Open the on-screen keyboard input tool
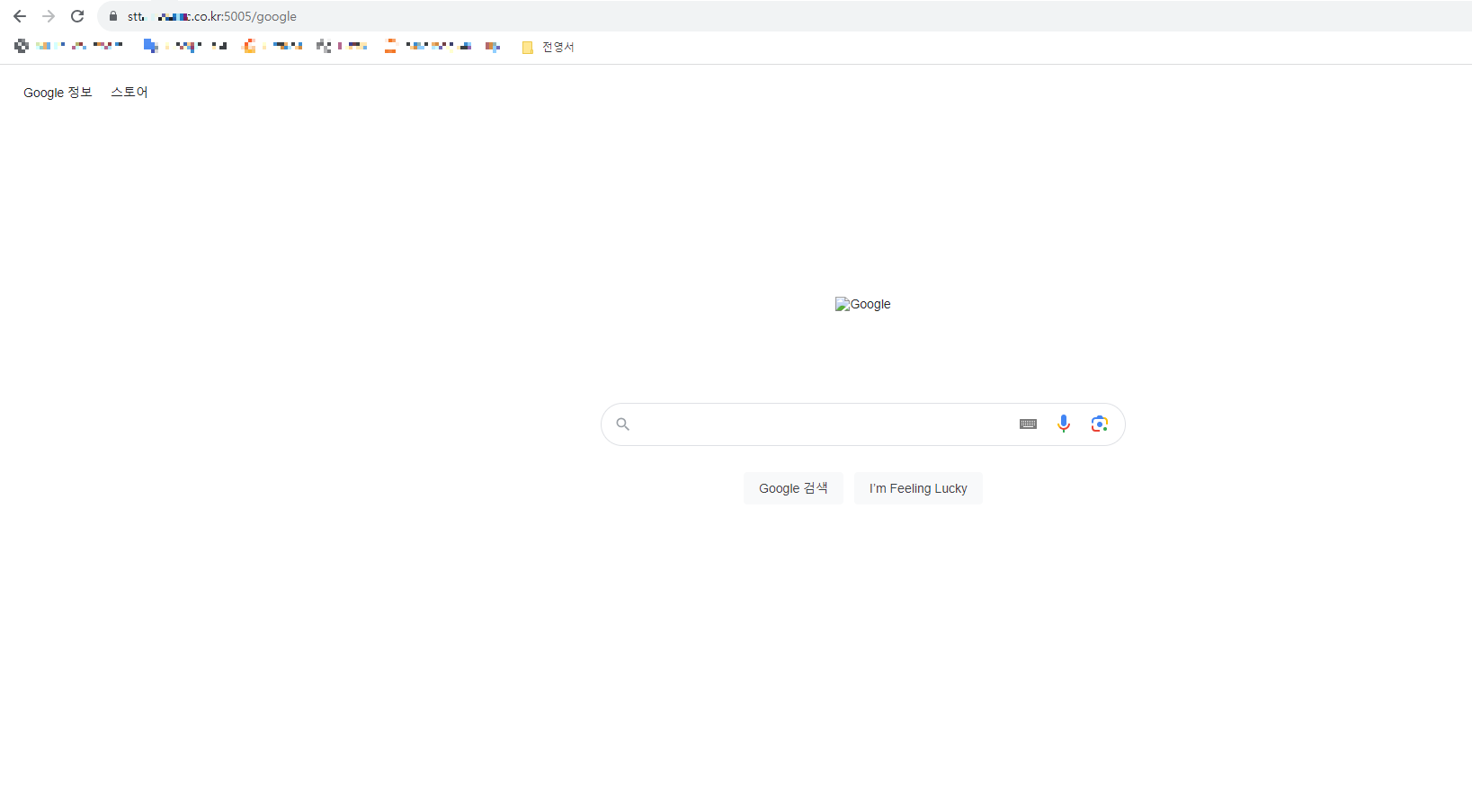This screenshot has height=812, width=1472. pyautogui.click(x=1028, y=424)
